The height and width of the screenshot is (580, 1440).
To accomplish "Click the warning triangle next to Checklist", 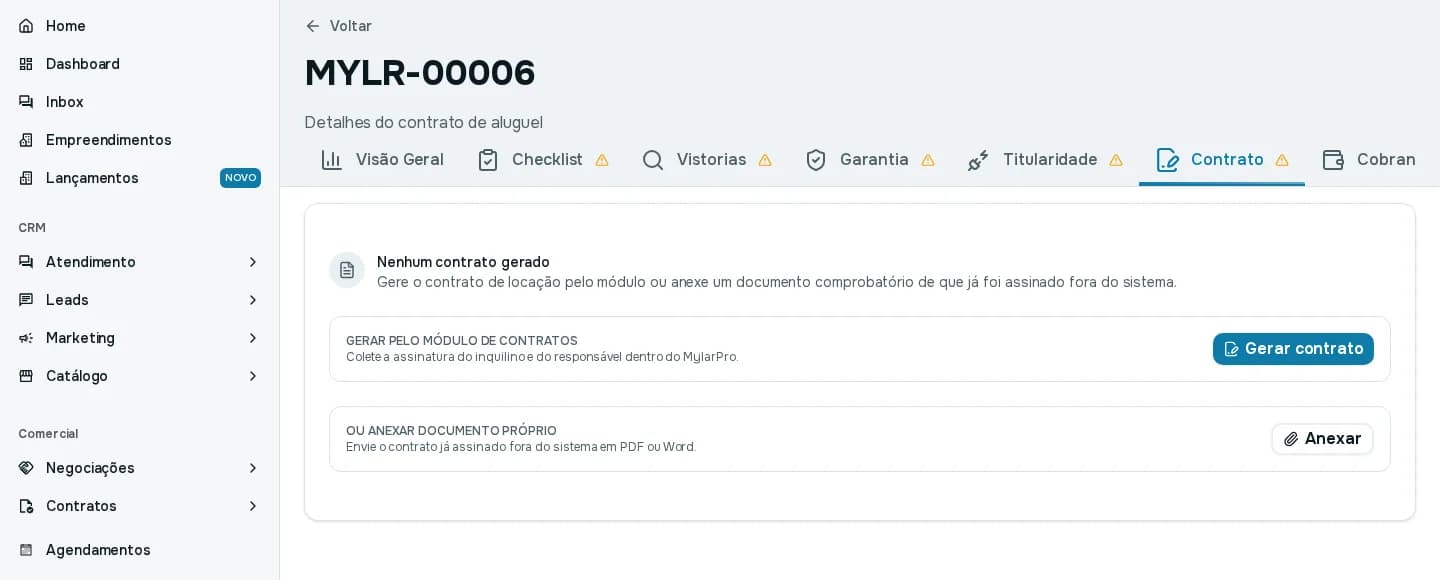I will pos(602,160).
